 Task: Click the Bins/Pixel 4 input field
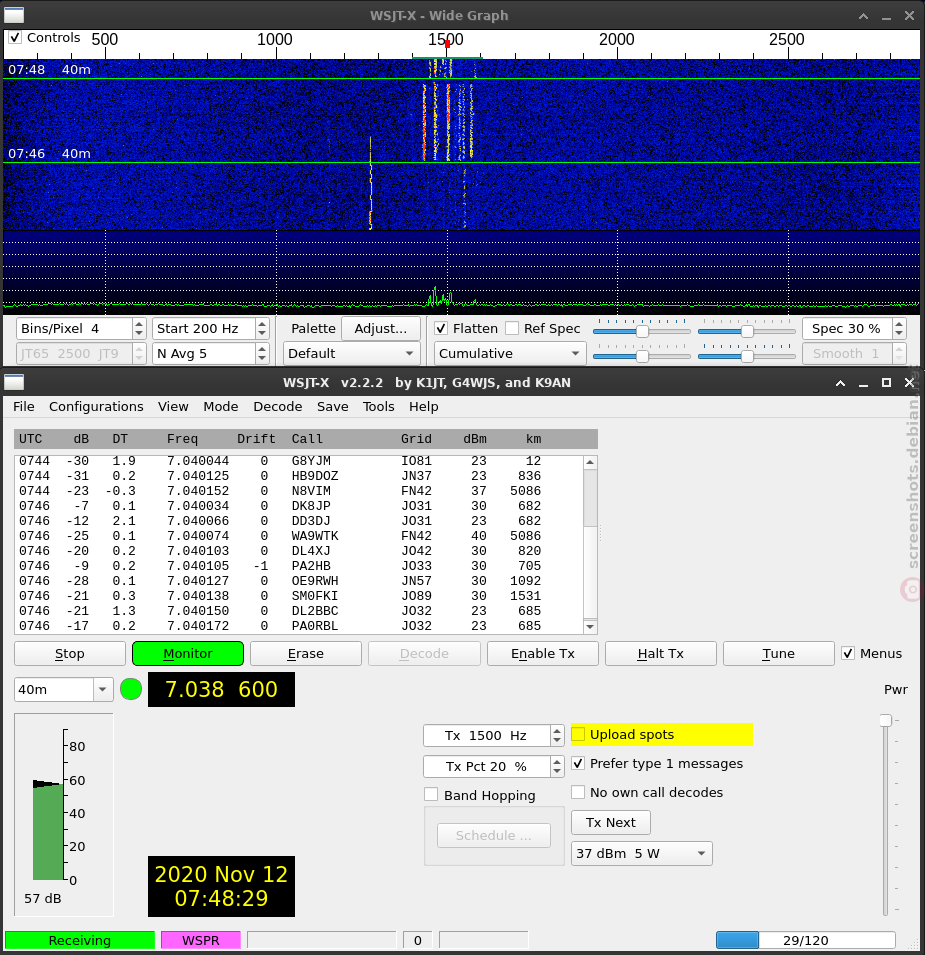(x=74, y=329)
